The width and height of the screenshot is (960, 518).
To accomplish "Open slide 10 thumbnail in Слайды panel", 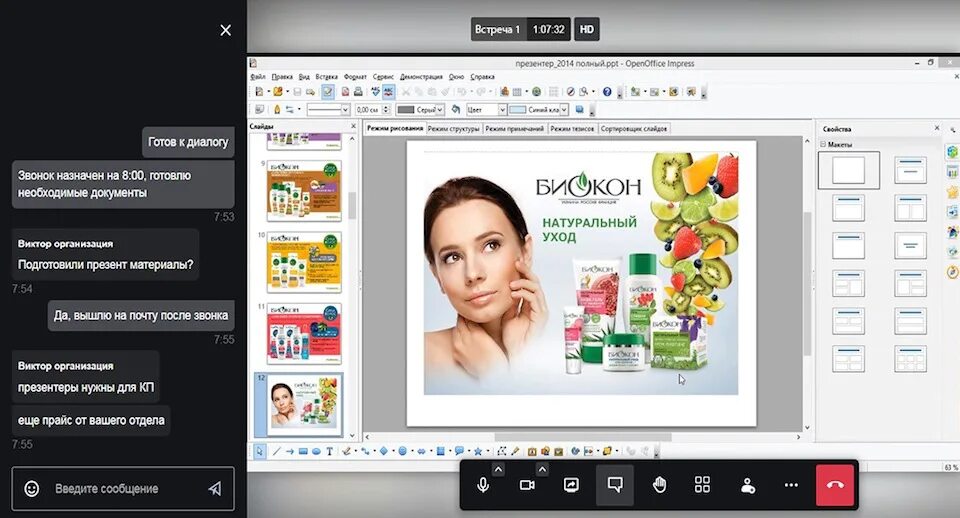I will pos(304,263).
